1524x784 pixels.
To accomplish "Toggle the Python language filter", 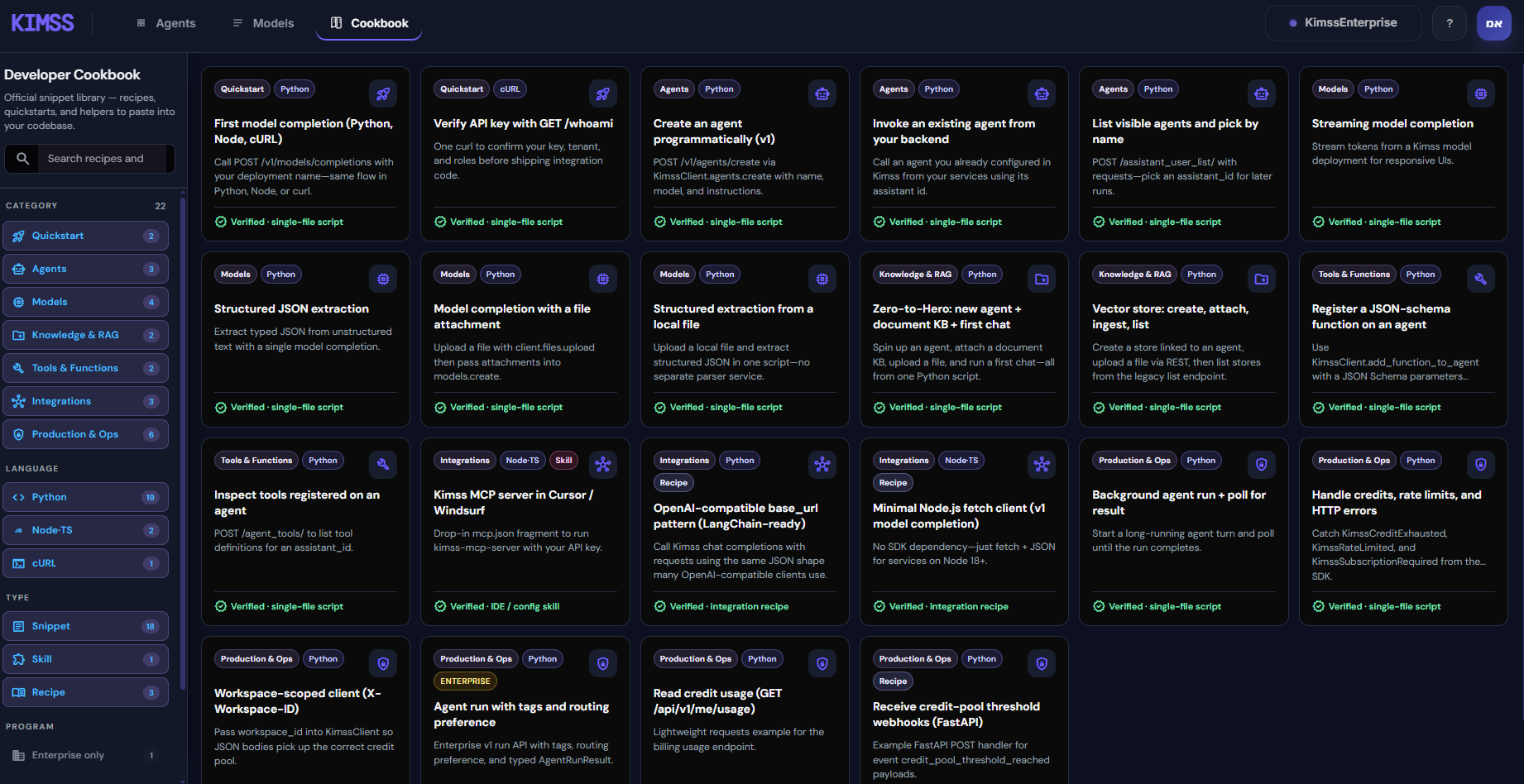I will coord(86,497).
